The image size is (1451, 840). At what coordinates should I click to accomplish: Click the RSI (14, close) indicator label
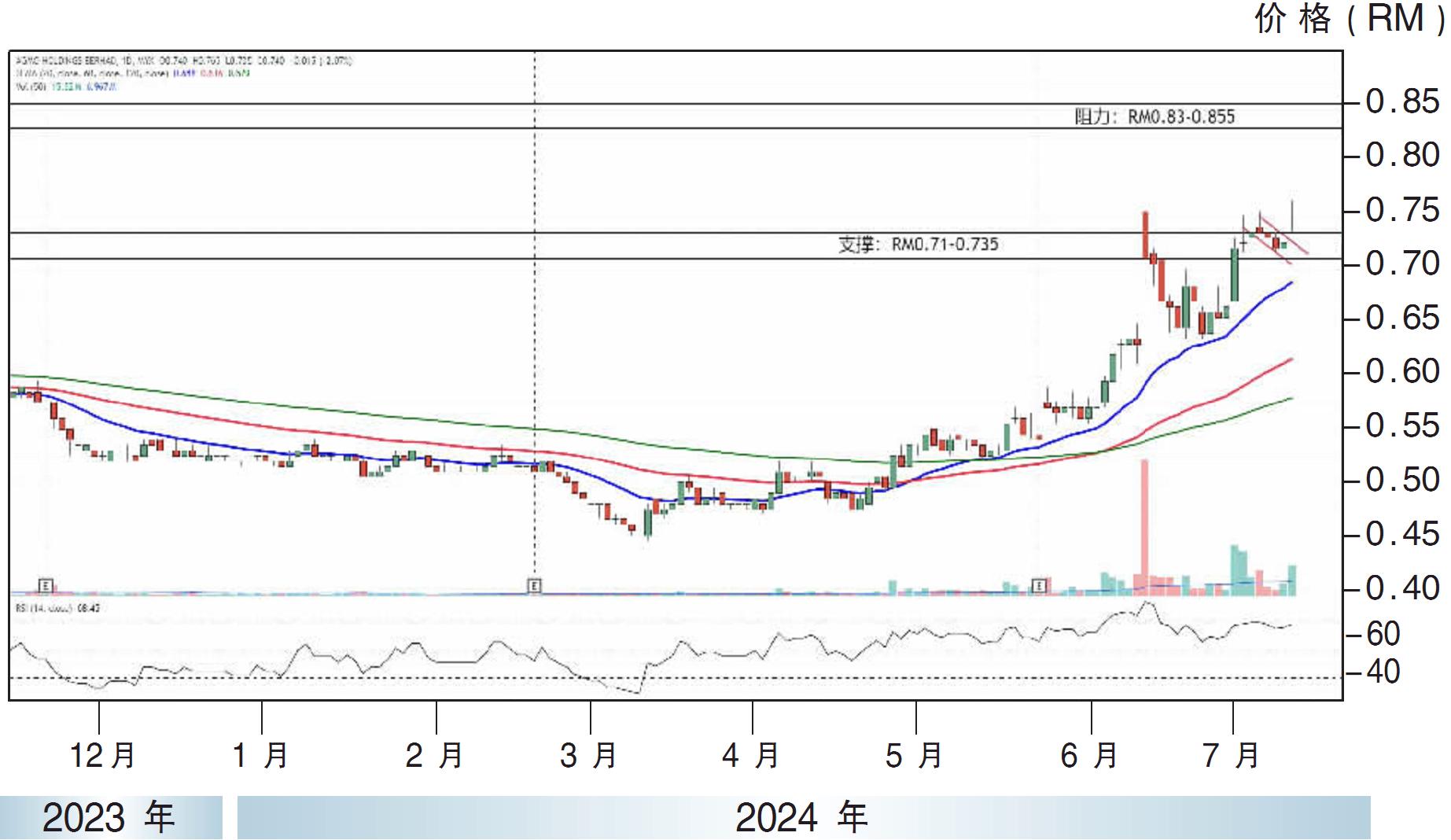(x=57, y=608)
